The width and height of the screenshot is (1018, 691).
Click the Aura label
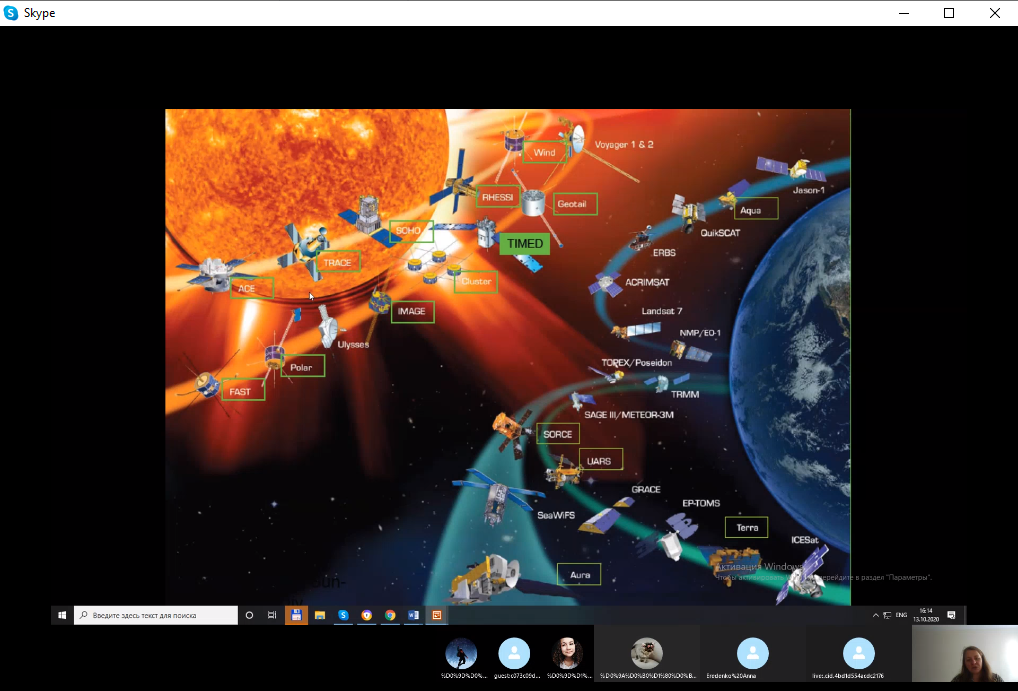(580, 575)
